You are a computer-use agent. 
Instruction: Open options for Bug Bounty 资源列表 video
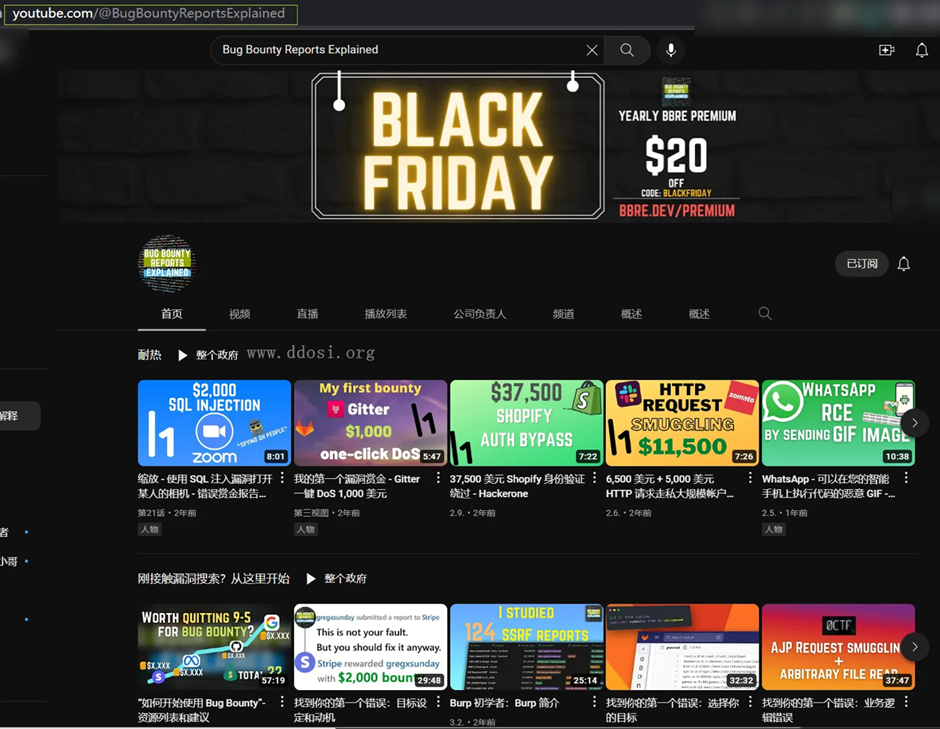click(x=282, y=702)
